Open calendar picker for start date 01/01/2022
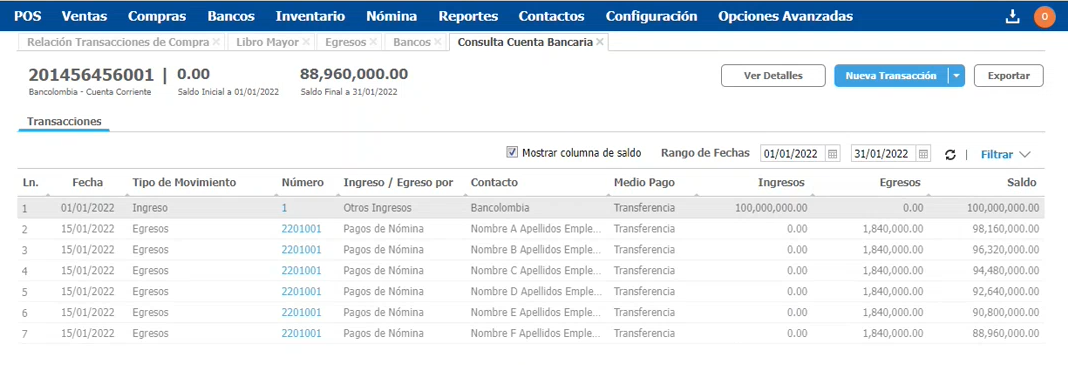 point(832,154)
